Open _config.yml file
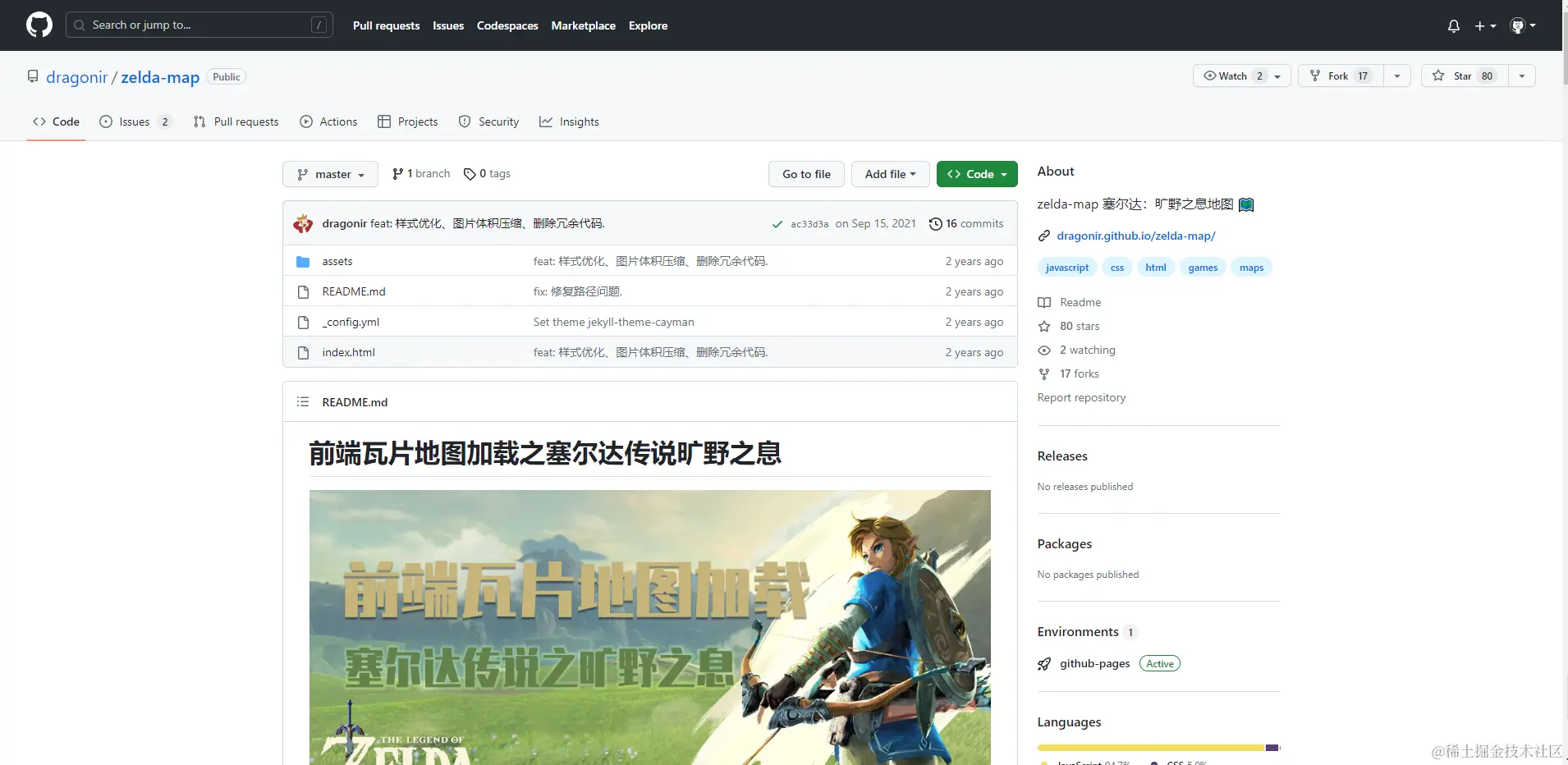The height and width of the screenshot is (765, 1568). pos(351,322)
